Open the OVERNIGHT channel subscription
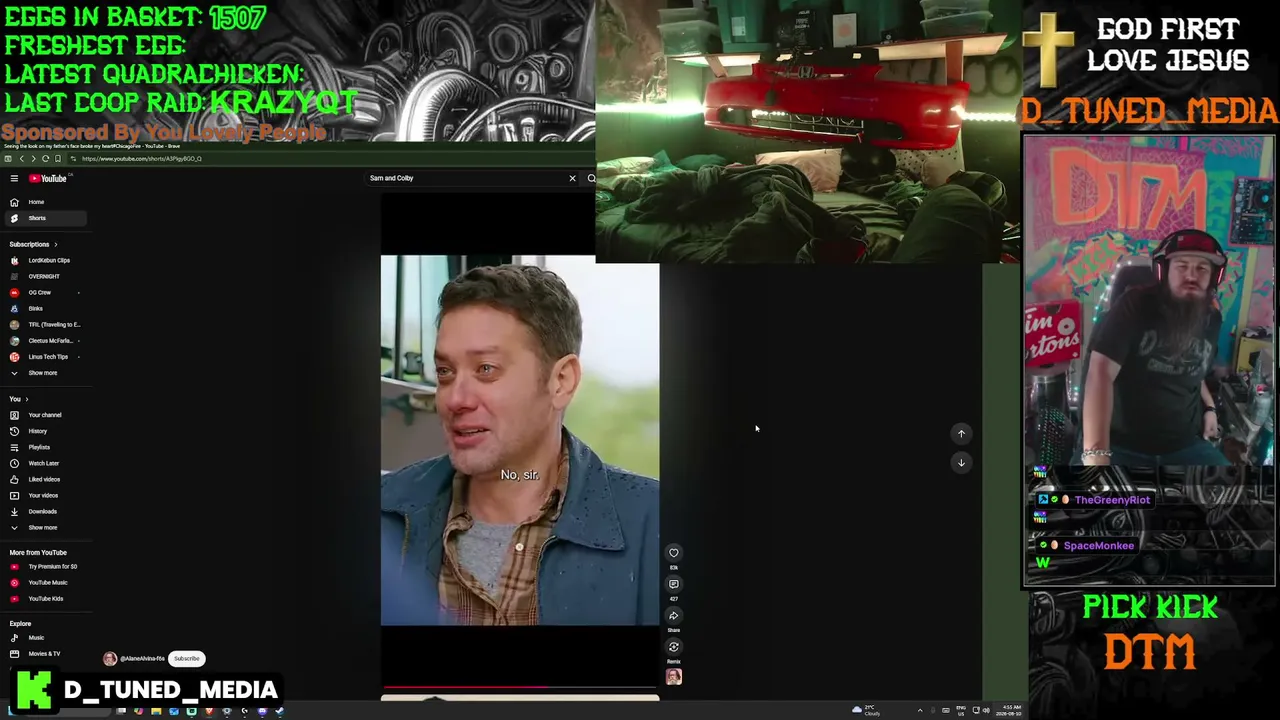Screen dimensions: 1280x720 [x=45, y=276]
